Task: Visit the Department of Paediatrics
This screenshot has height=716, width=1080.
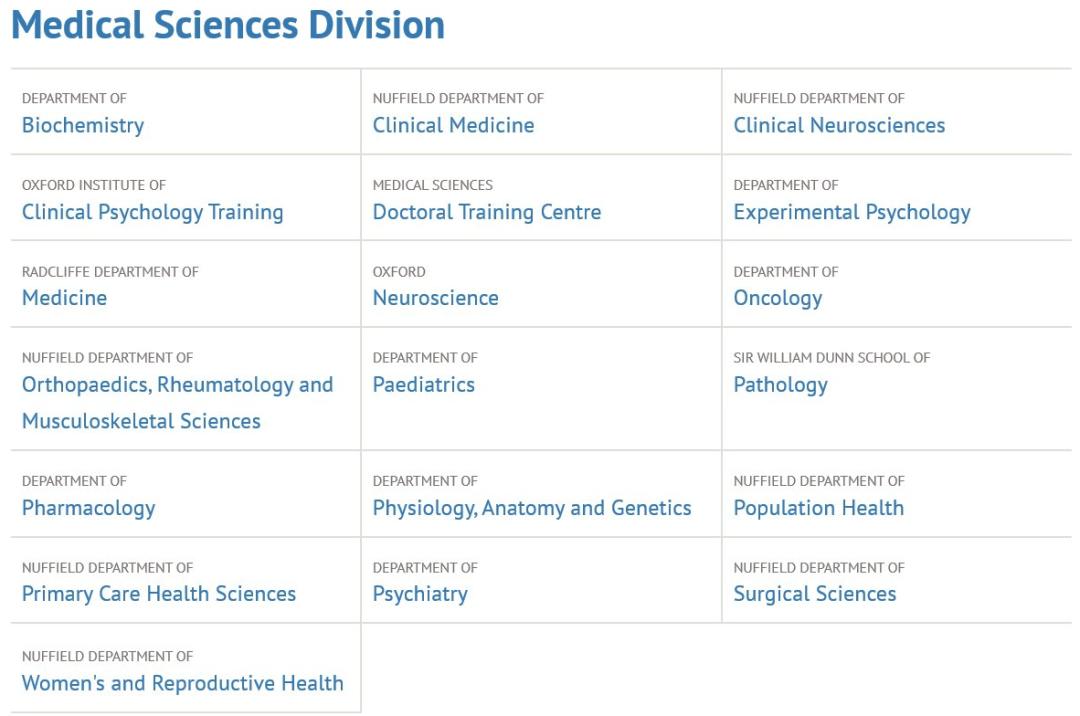Action: [x=423, y=385]
